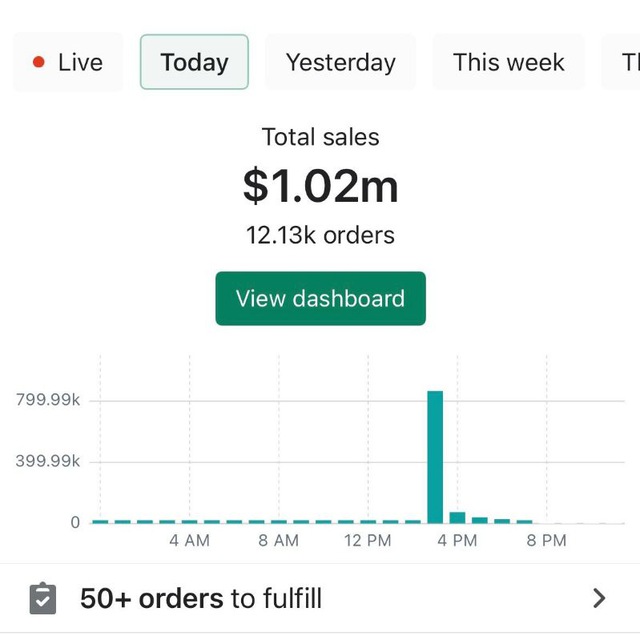Viewport: 640px width, 640px height.
Task: Click the 12 PM label on chart axis
Action: coord(368,540)
